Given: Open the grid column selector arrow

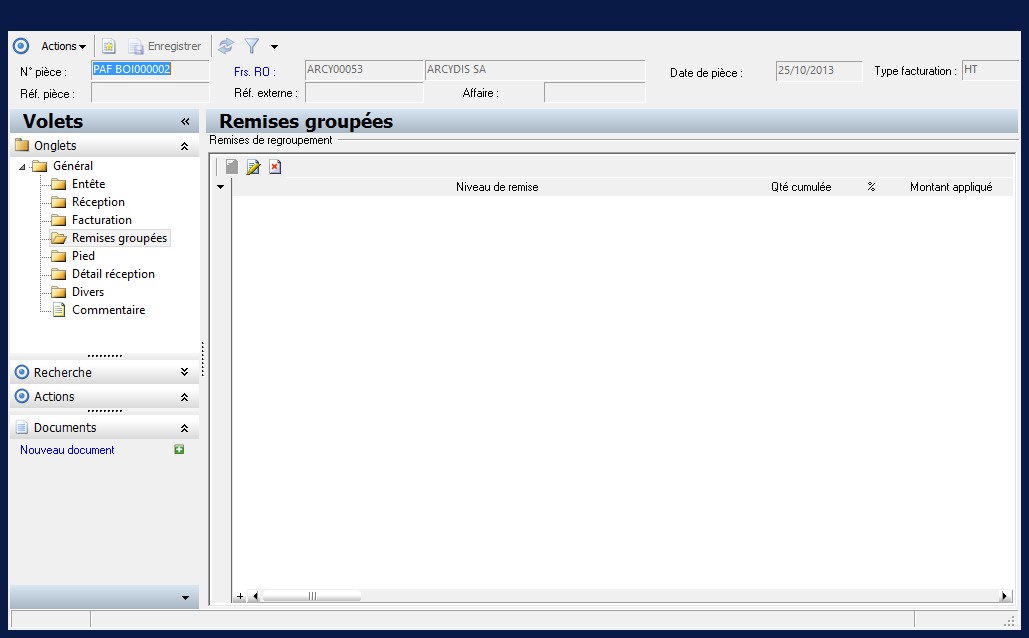Looking at the screenshot, I should [220, 187].
